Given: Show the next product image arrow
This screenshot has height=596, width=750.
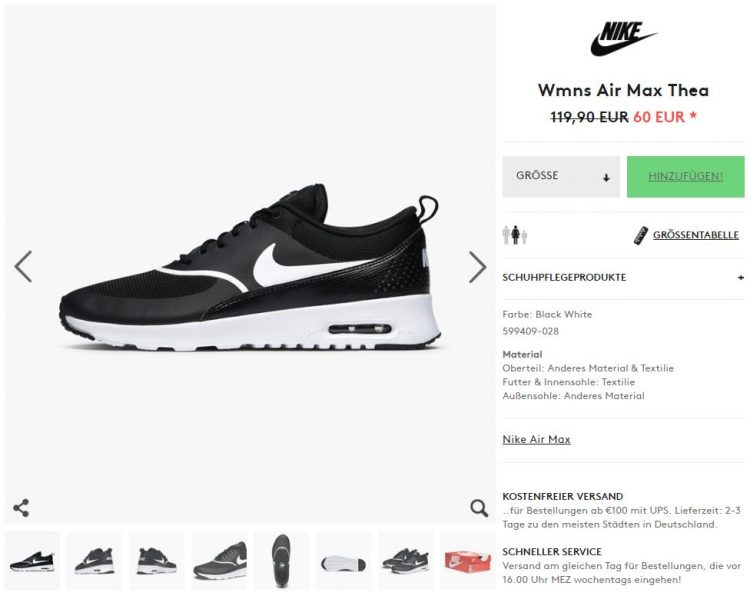Looking at the screenshot, I should click(x=477, y=267).
